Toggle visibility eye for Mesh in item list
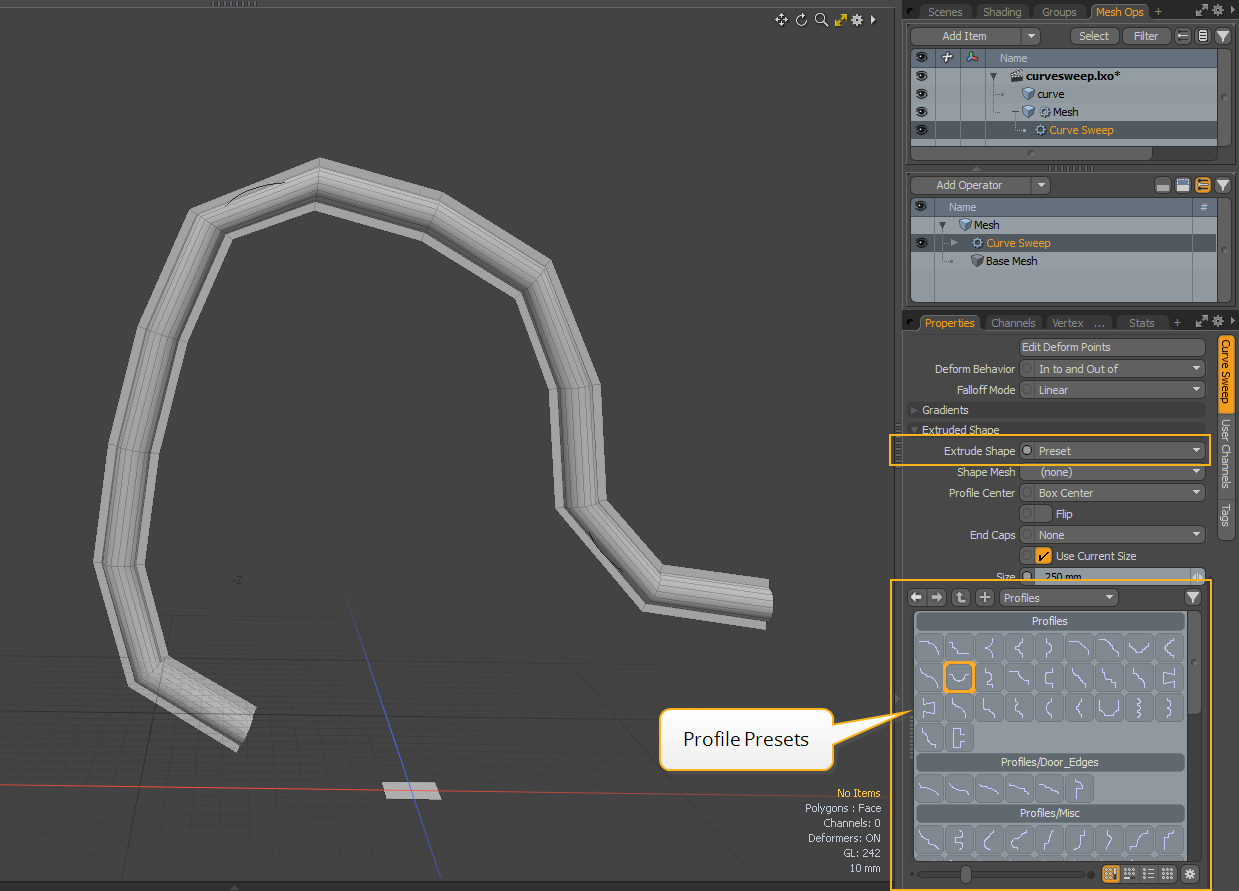 (x=921, y=112)
